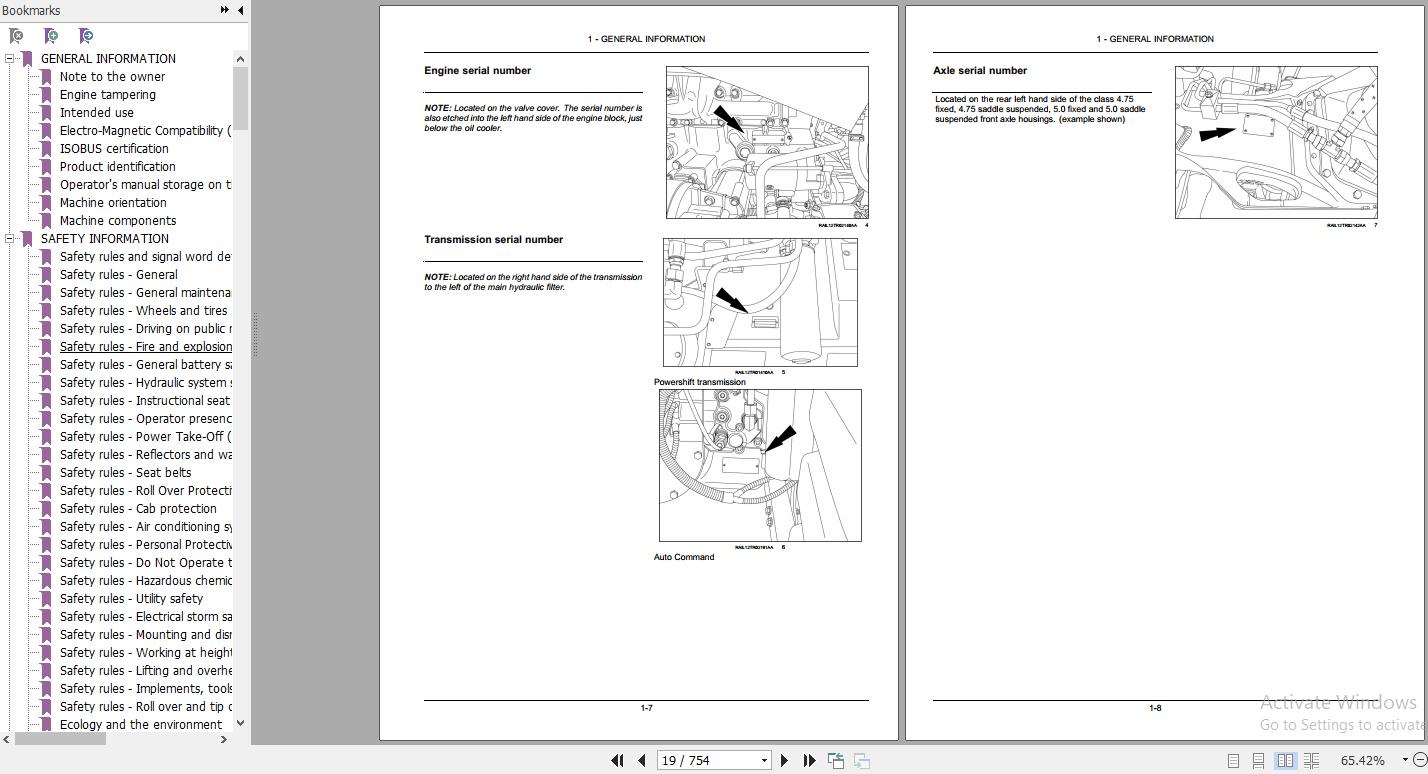Collapse the SAFETY INFORMATION bookmark tree
The height and width of the screenshot is (774, 1428).
coord(10,239)
